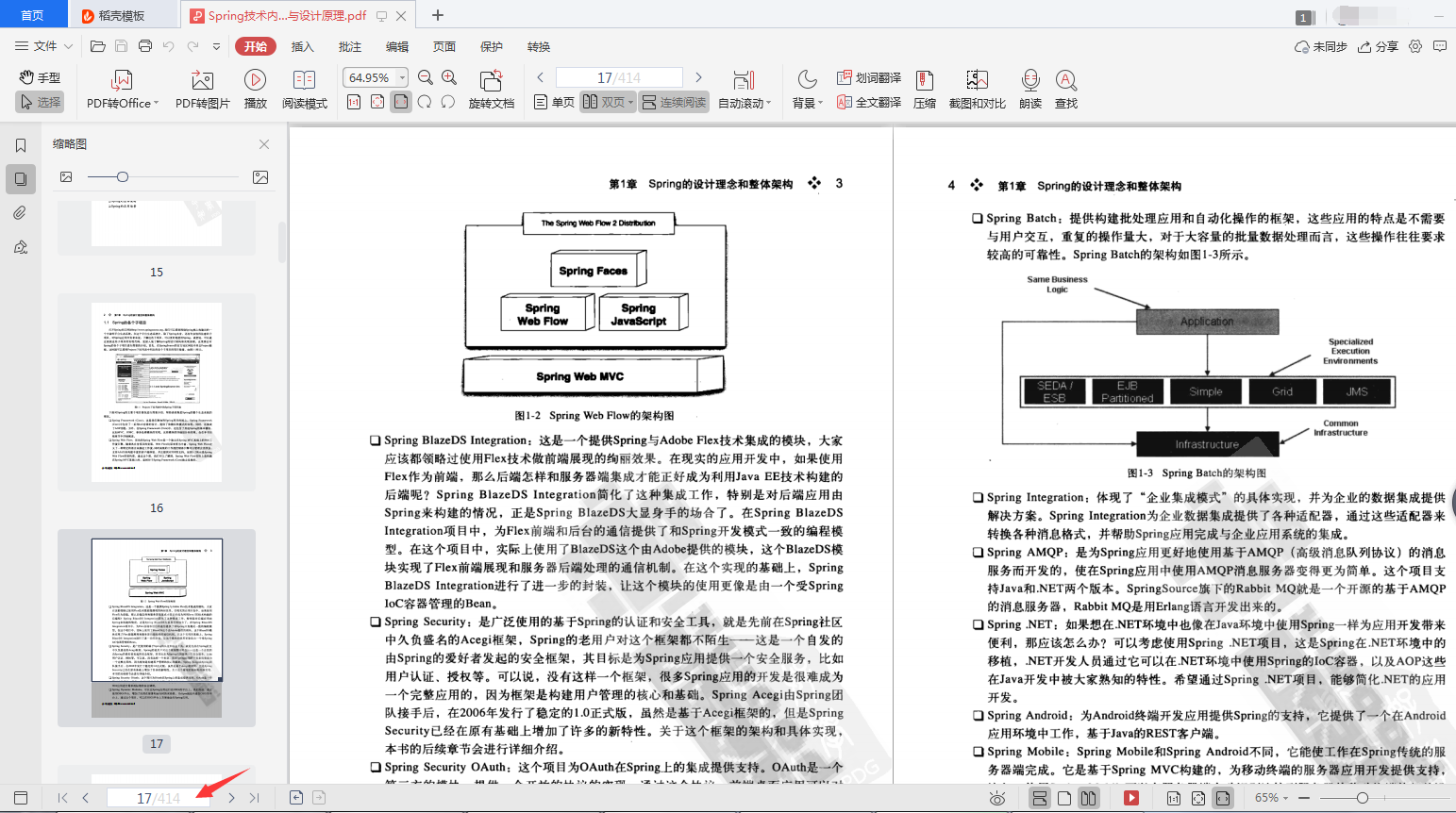This screenshot has height=813, width=1456.
Task: Start slideshow playback (播放)
Action: click(x=255, y=91)
